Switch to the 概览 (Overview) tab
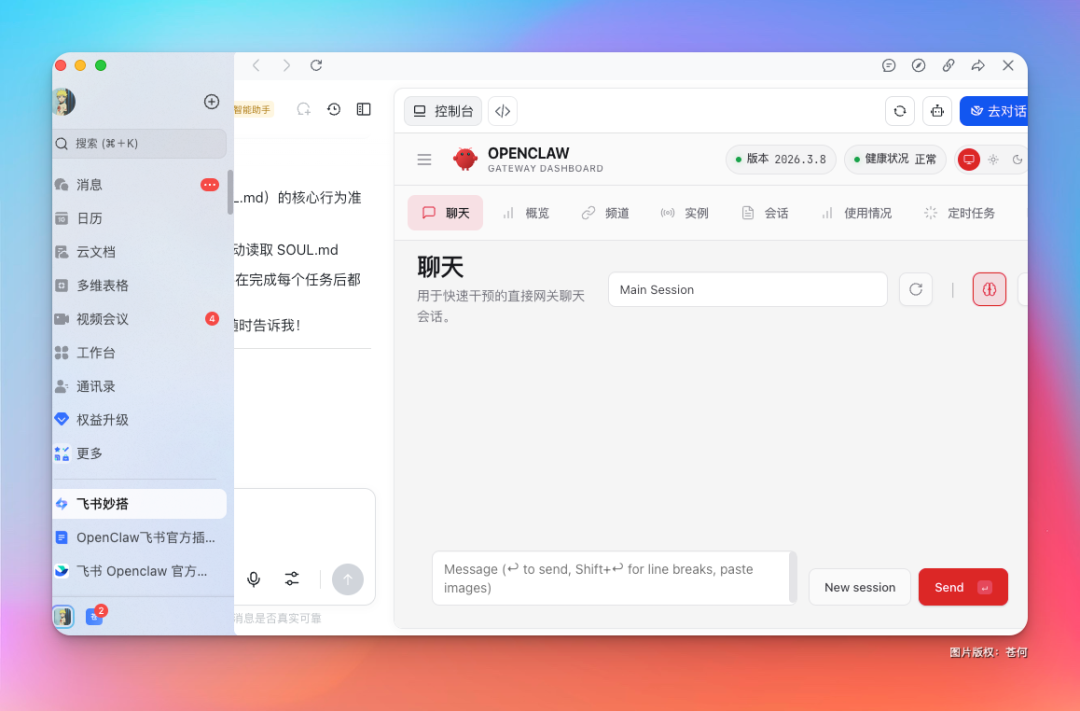 tap(526, 212)
